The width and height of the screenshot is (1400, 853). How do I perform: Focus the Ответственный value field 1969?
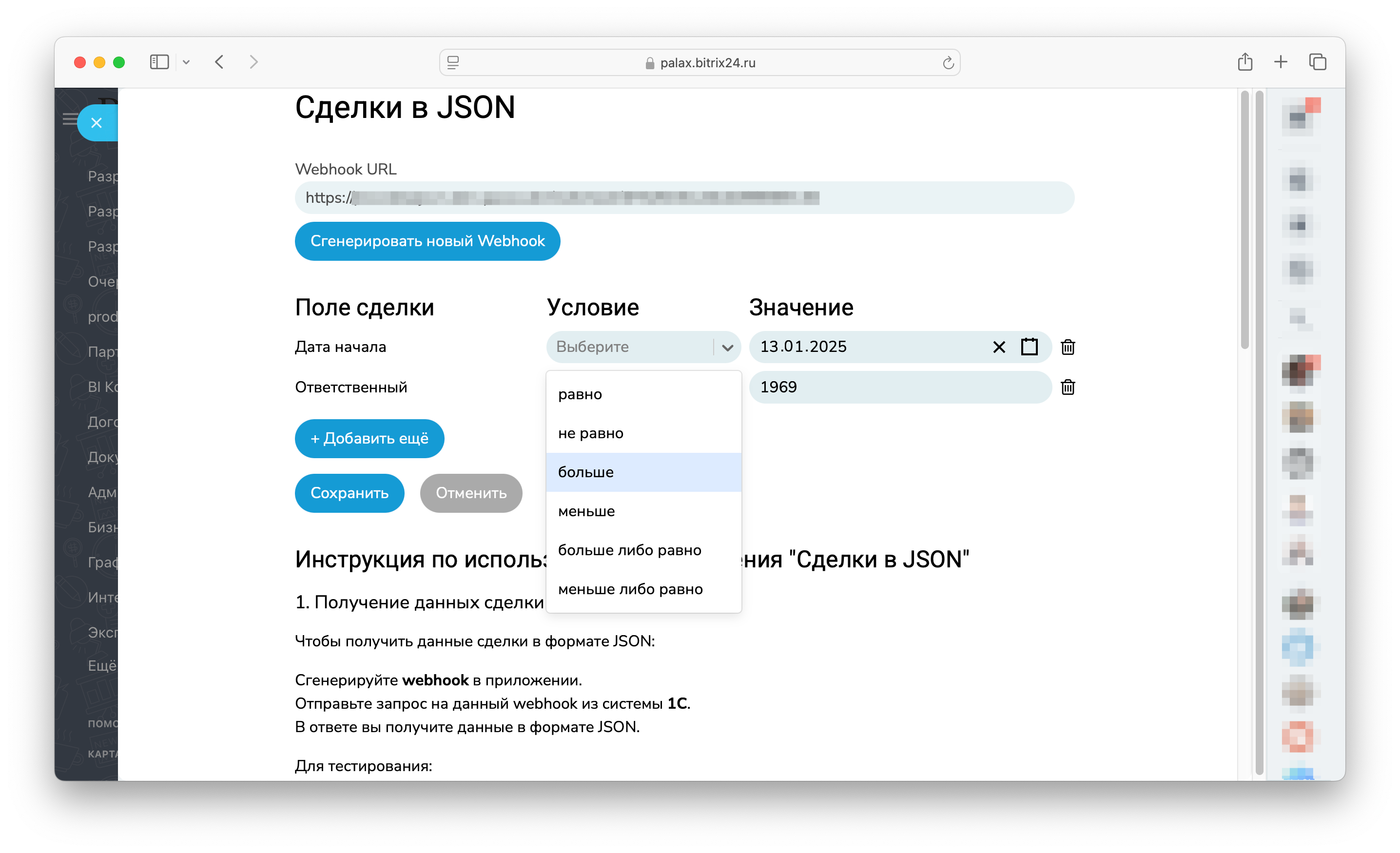pyautogui.click(x=898, y=387)
